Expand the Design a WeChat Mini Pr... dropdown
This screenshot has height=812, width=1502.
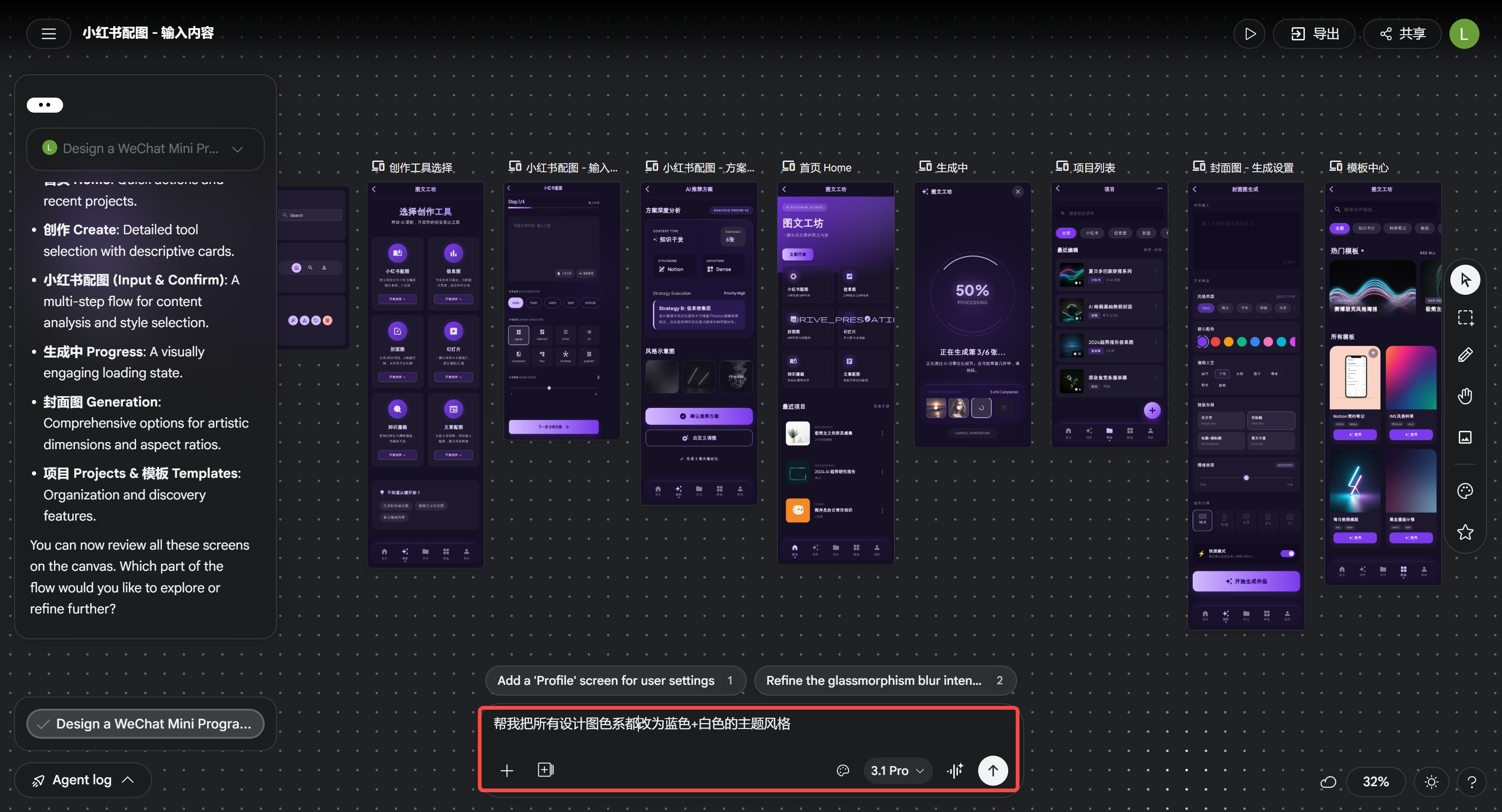145,149
